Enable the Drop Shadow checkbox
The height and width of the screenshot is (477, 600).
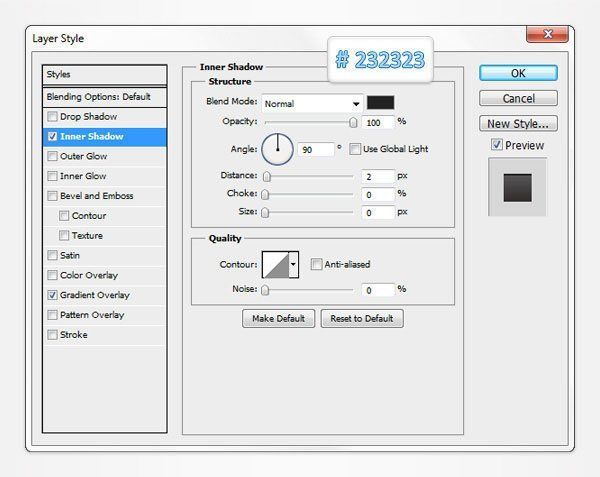click(52, 116)
